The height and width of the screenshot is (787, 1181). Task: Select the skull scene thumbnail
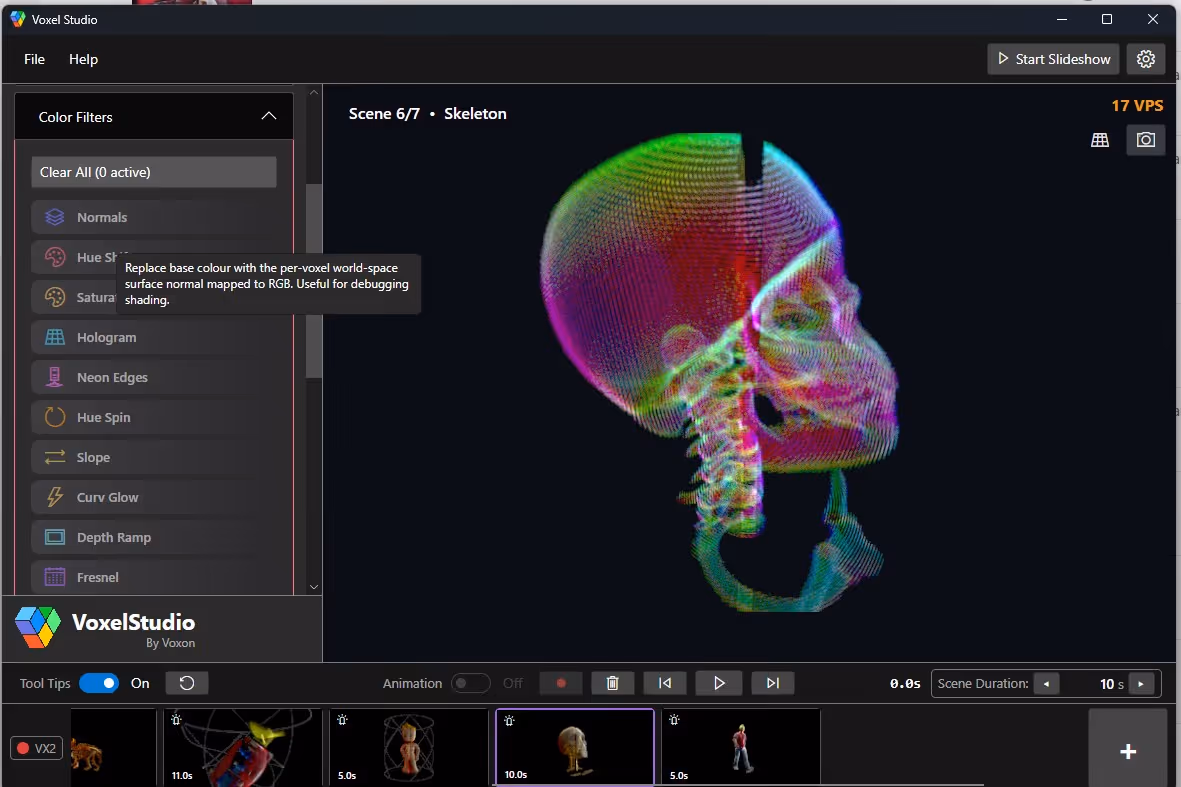tap(575, 746)
